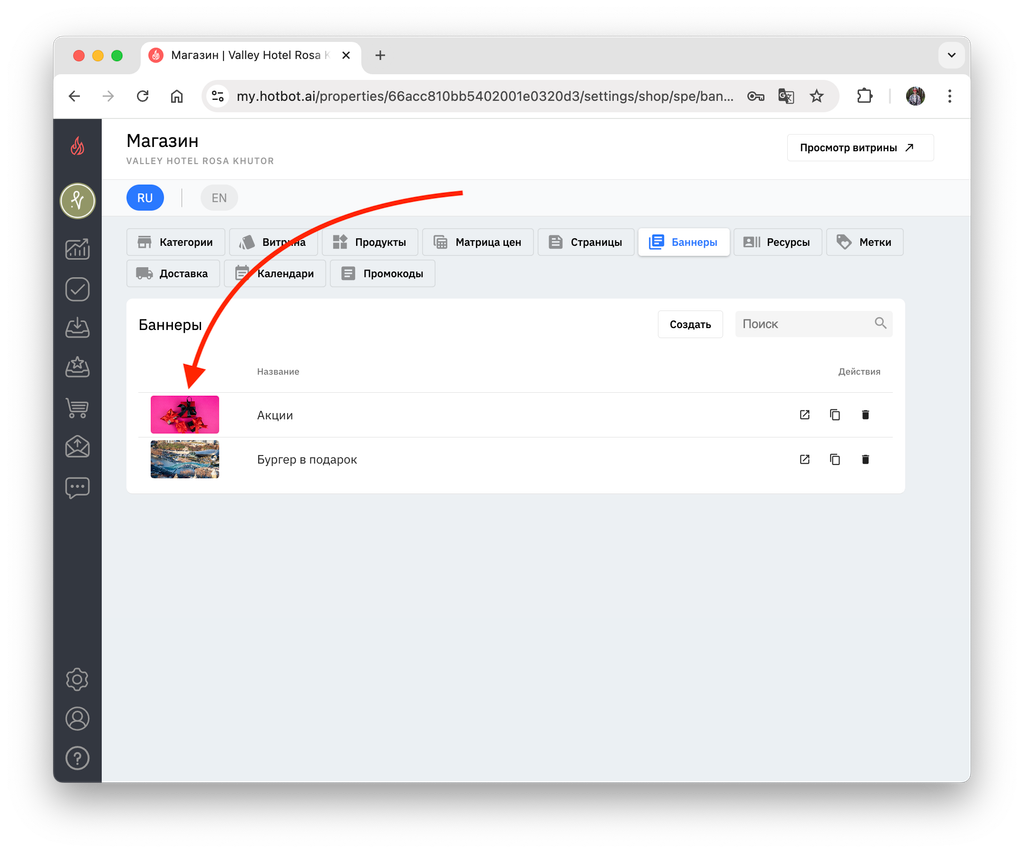
Task: Open the Chrome profile avatar
Action: tap(916, 97)
